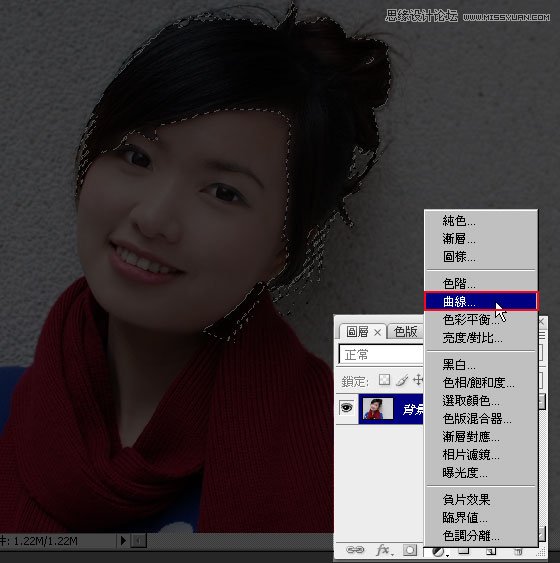Choose 圖樣... fill layer option
Screen dimensions: 560x563
point(481,257)
